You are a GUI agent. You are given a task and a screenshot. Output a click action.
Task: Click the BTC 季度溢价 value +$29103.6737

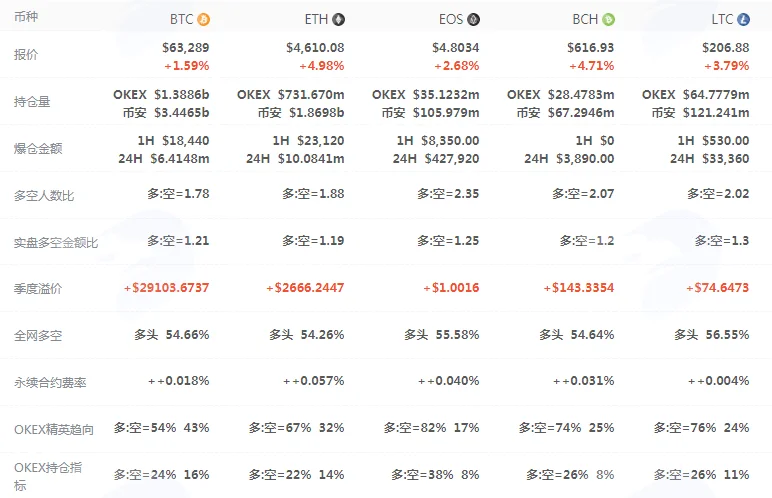(166, 288)
